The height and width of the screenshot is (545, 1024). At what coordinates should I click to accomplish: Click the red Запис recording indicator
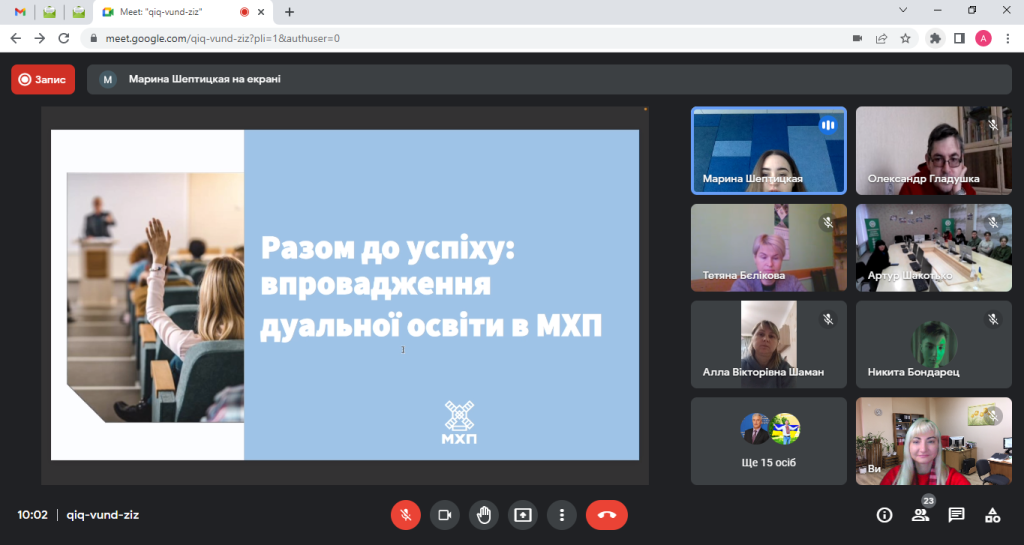(43, 79)
